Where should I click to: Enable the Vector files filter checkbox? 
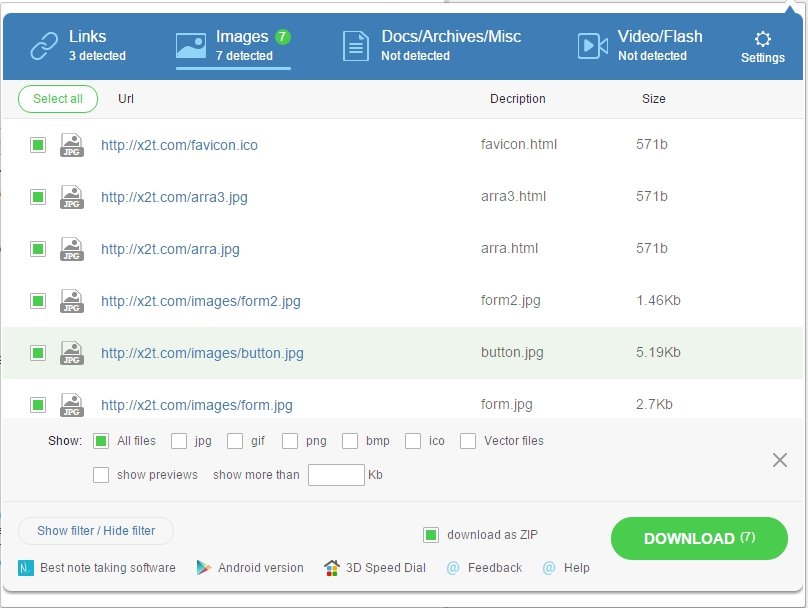click(x=468, y=441)
